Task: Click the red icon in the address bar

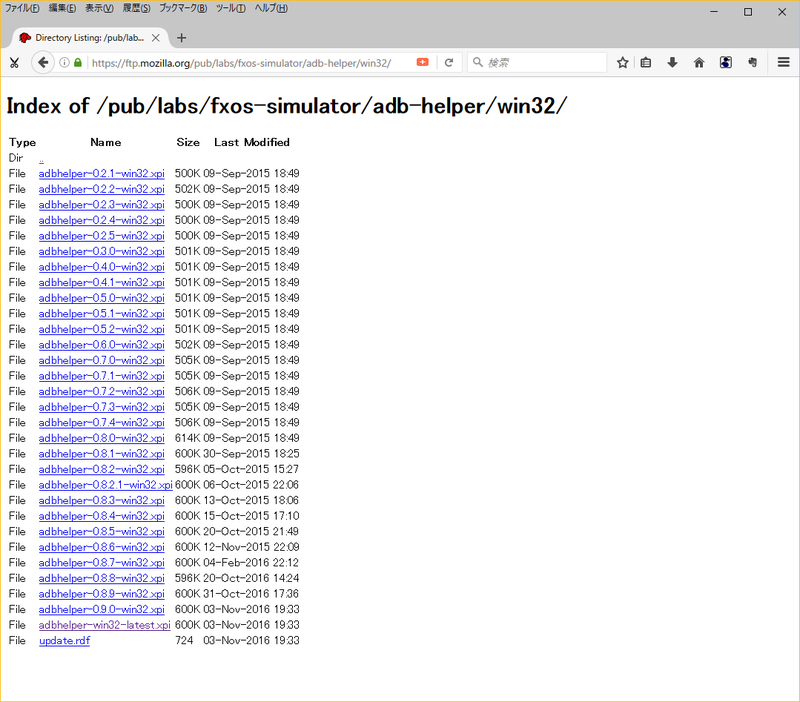Action: pyautogui.click(x=422, y=62)
